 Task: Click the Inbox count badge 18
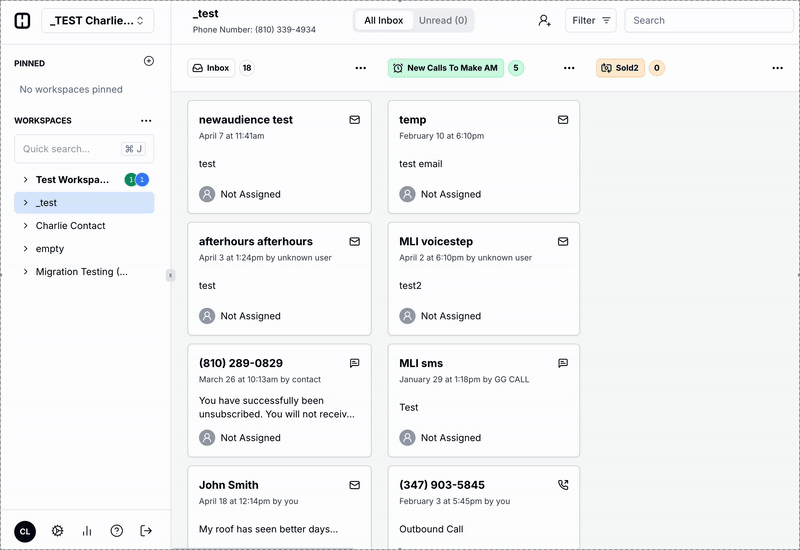pyautogui.click(x=247, y=68)
